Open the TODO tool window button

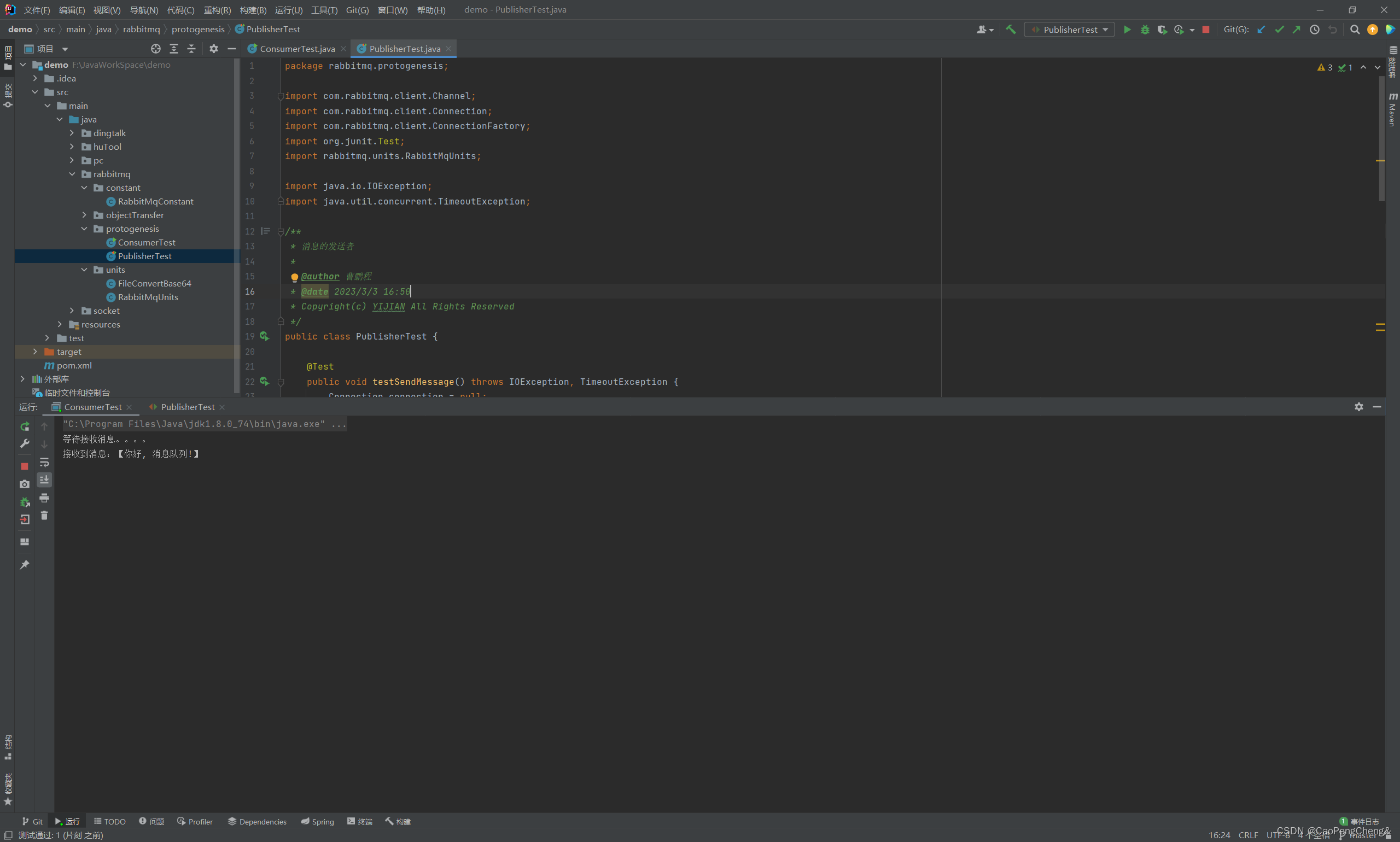tap(109, 821)
